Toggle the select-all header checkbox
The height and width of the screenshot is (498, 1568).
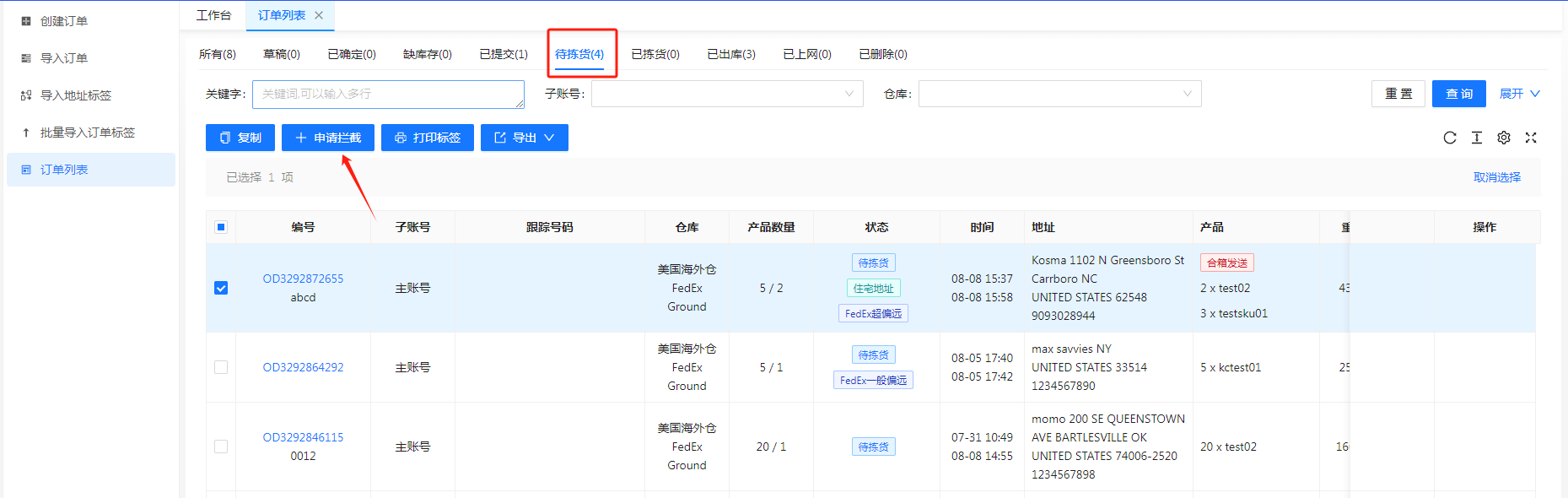tap(221, 227)
